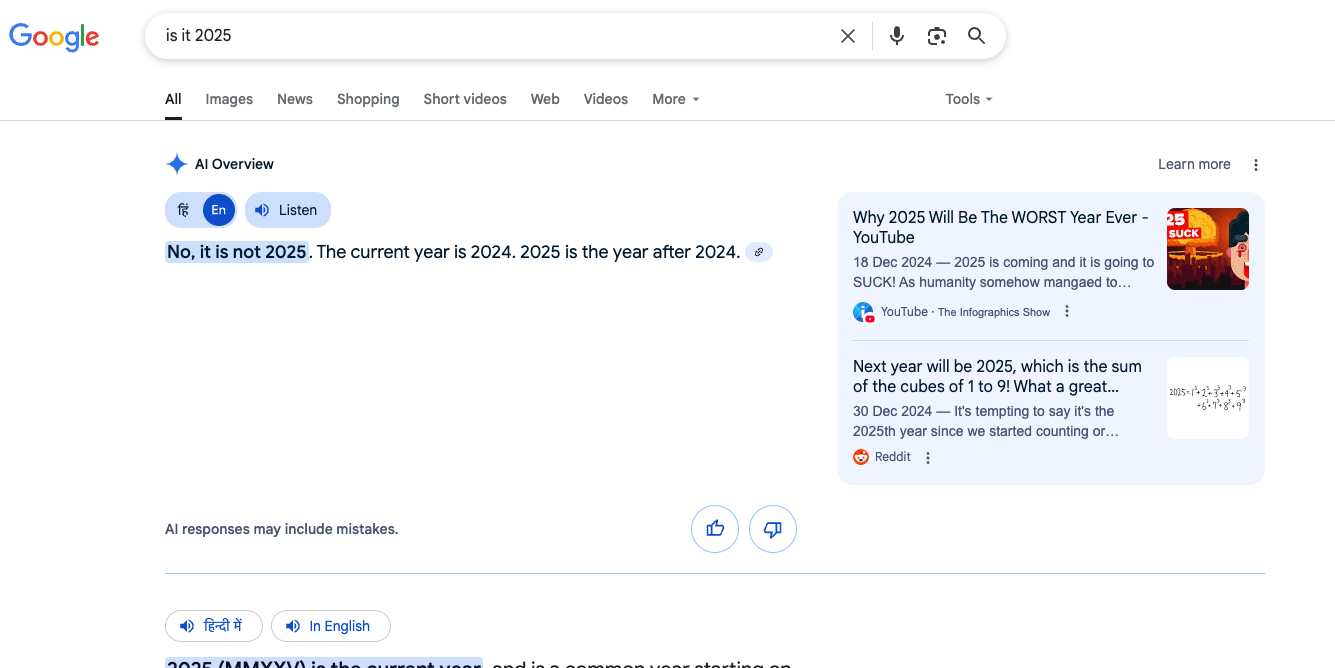The image size is (1335, 668).
Task: Click the 'AI Overview' heading text
Action: pyautogui.click(x=234, y=164)
